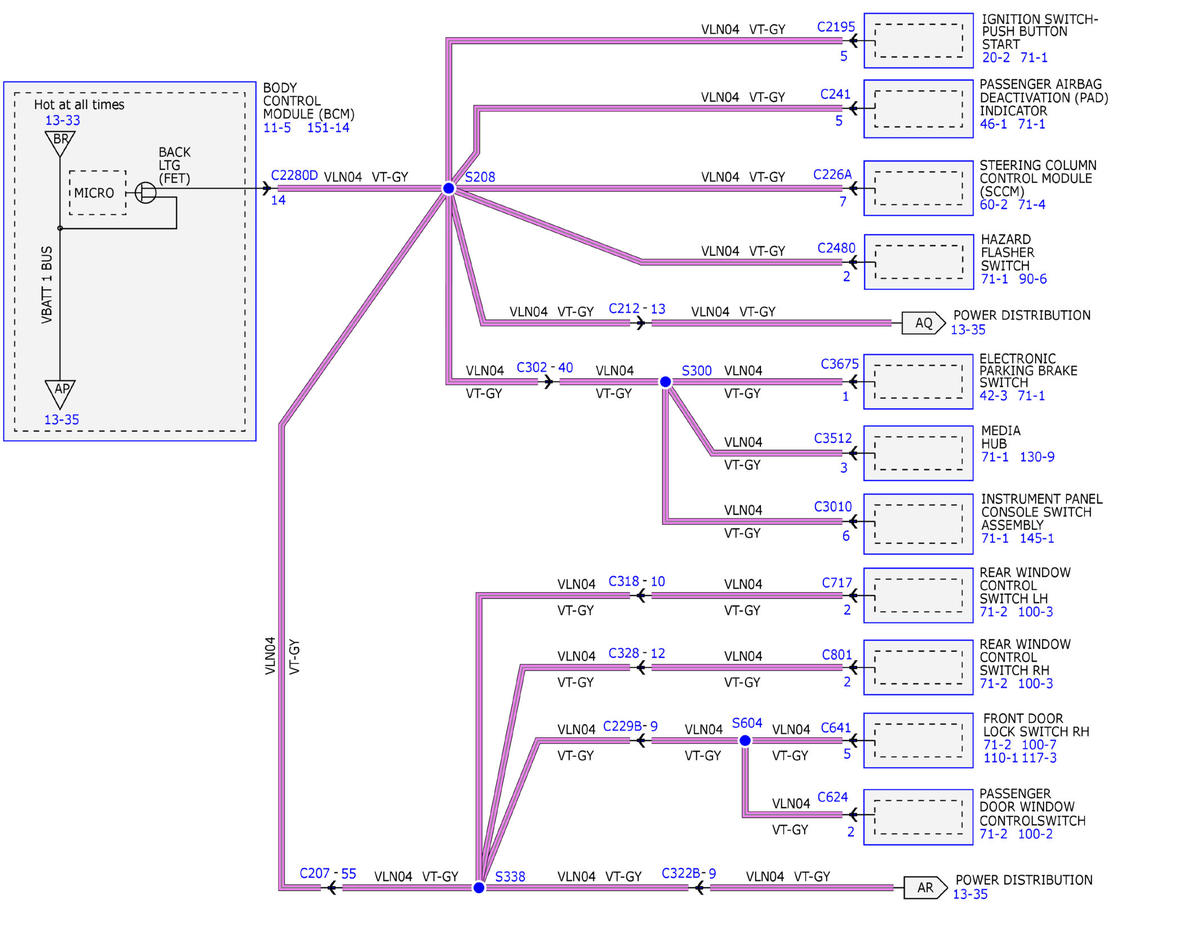Open the 11-5 reference for Body Control Module
1200x927 pixels.
(278, 127)
